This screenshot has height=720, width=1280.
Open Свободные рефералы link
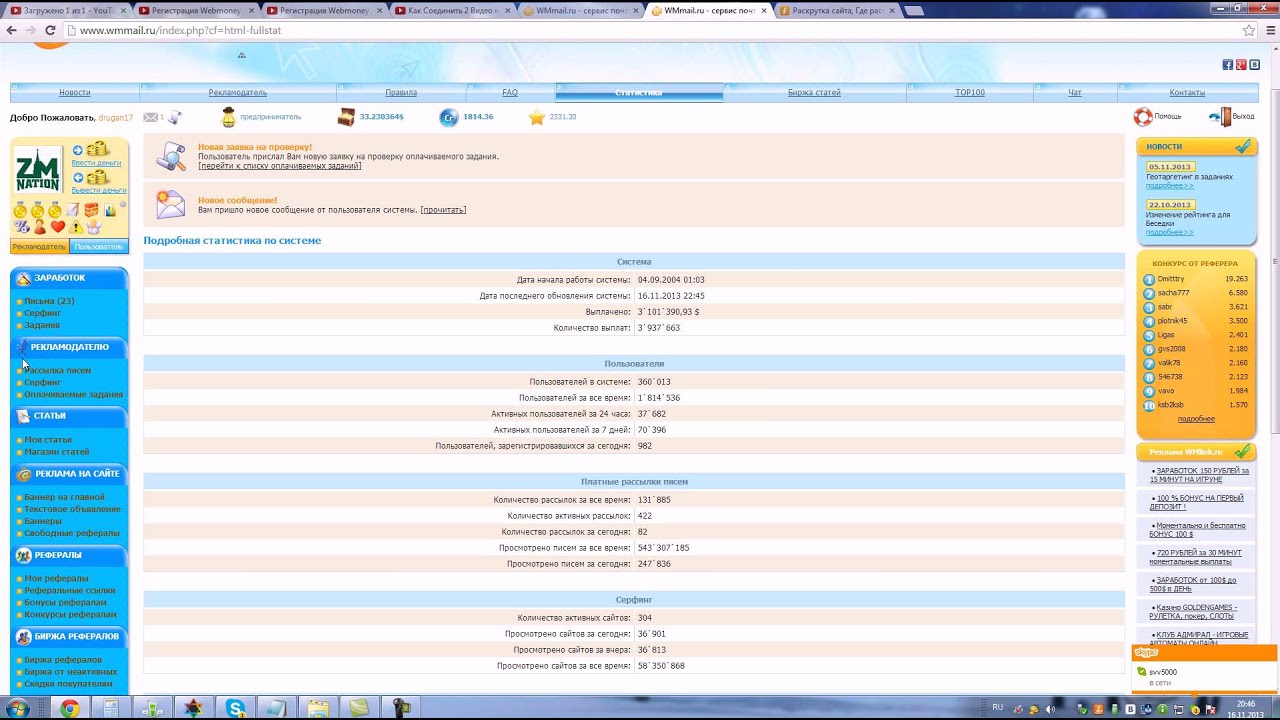72,533
